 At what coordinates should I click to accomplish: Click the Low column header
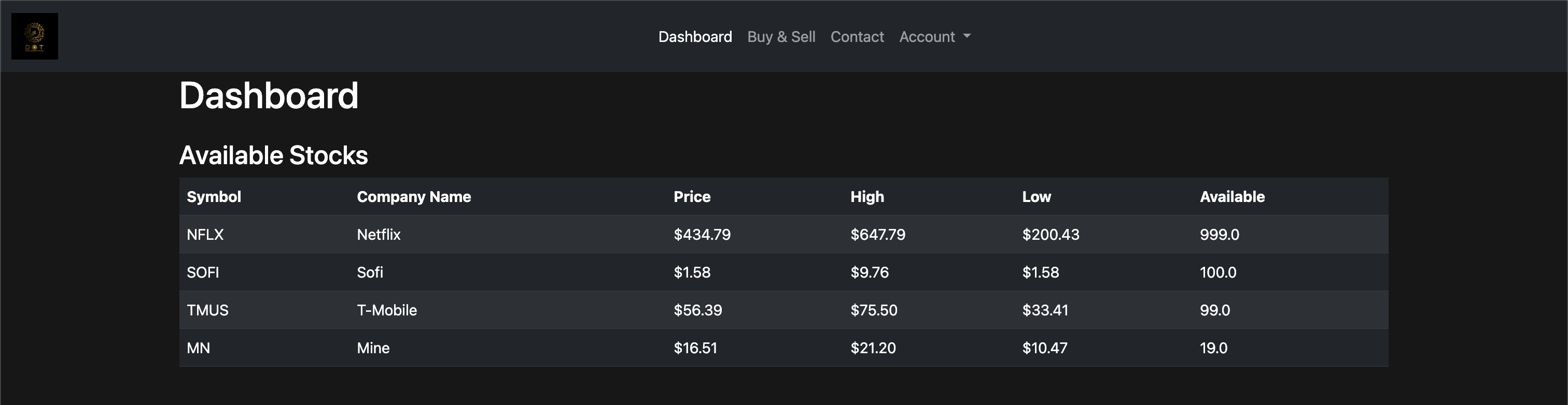pos(1037,196)
